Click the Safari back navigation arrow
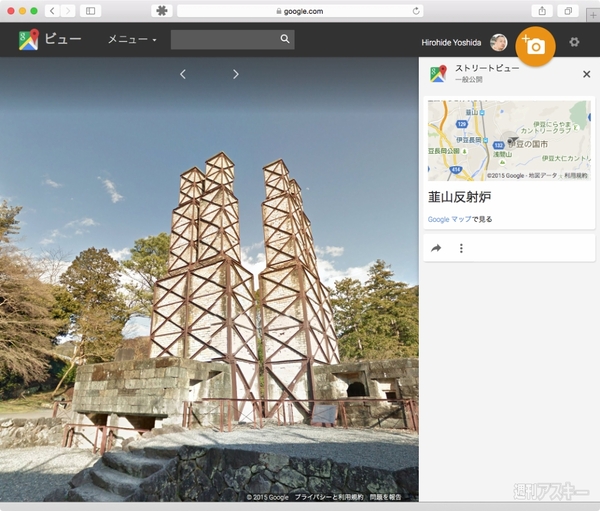This screenshot has height=511, width=600. pos(52,11)
